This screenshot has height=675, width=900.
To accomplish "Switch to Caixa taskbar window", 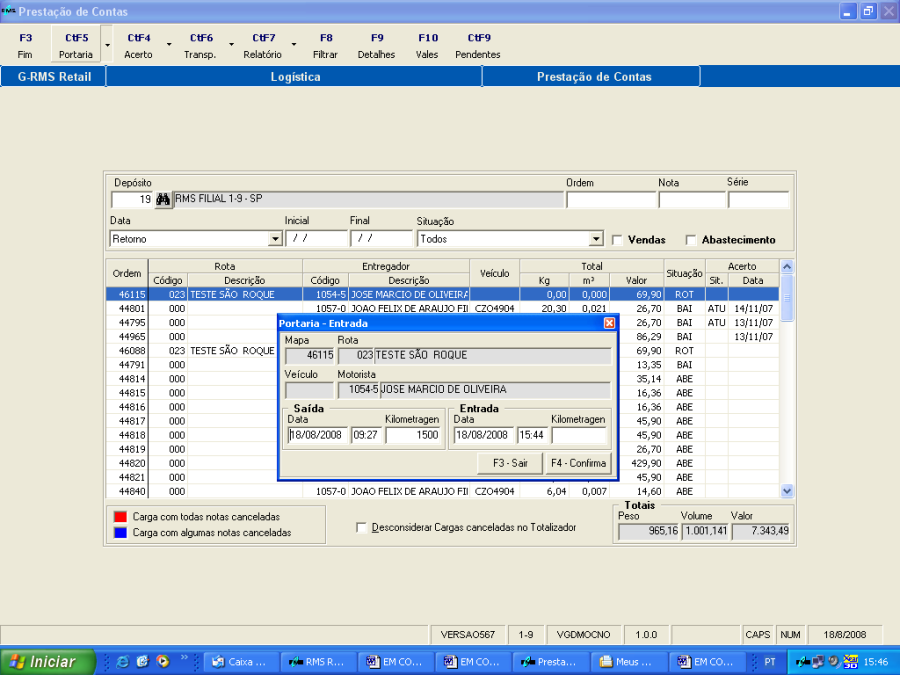I will pyautogui.click(x=241, y=662).
